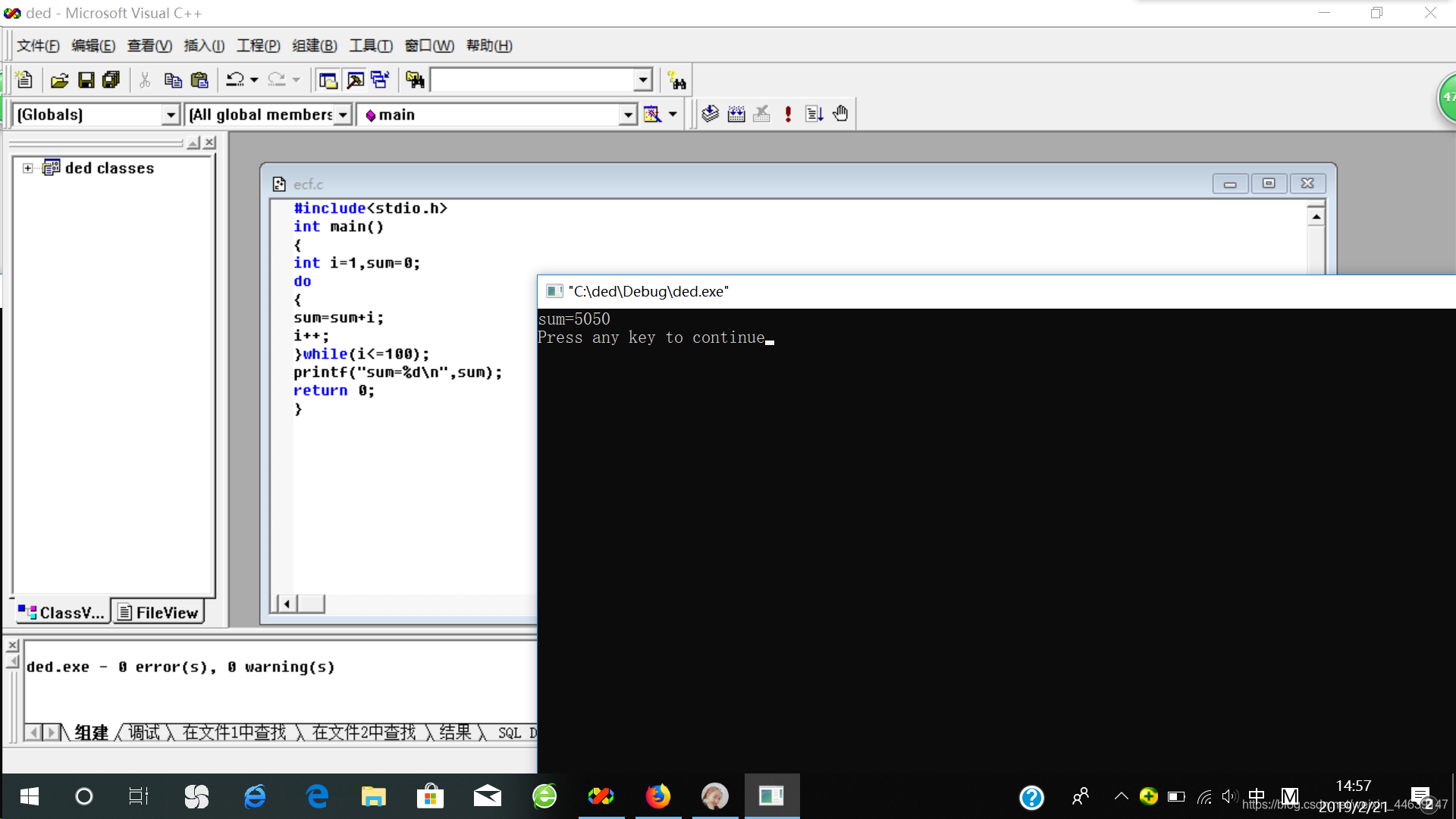1456x819 pixels.
Task: Open Task View in taskbar
Action: click(139, 796)
